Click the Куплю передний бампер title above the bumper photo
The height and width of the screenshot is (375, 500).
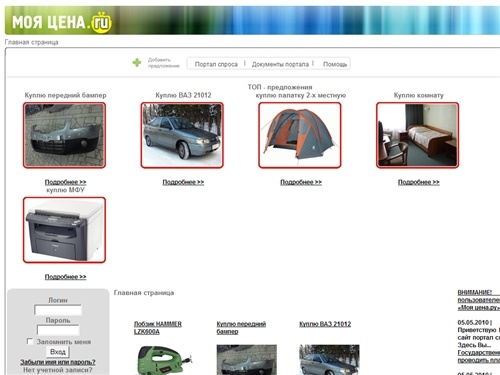[x=65, y=95]
